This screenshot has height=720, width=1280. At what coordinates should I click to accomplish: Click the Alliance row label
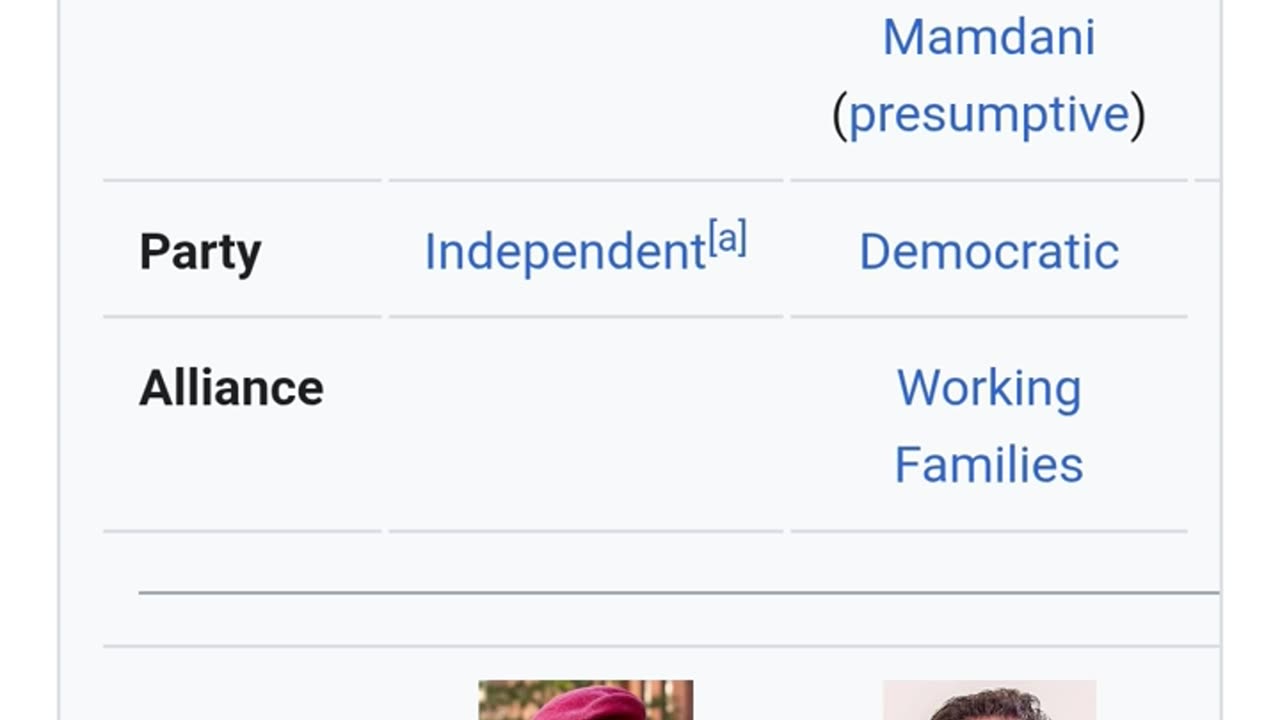231,388
